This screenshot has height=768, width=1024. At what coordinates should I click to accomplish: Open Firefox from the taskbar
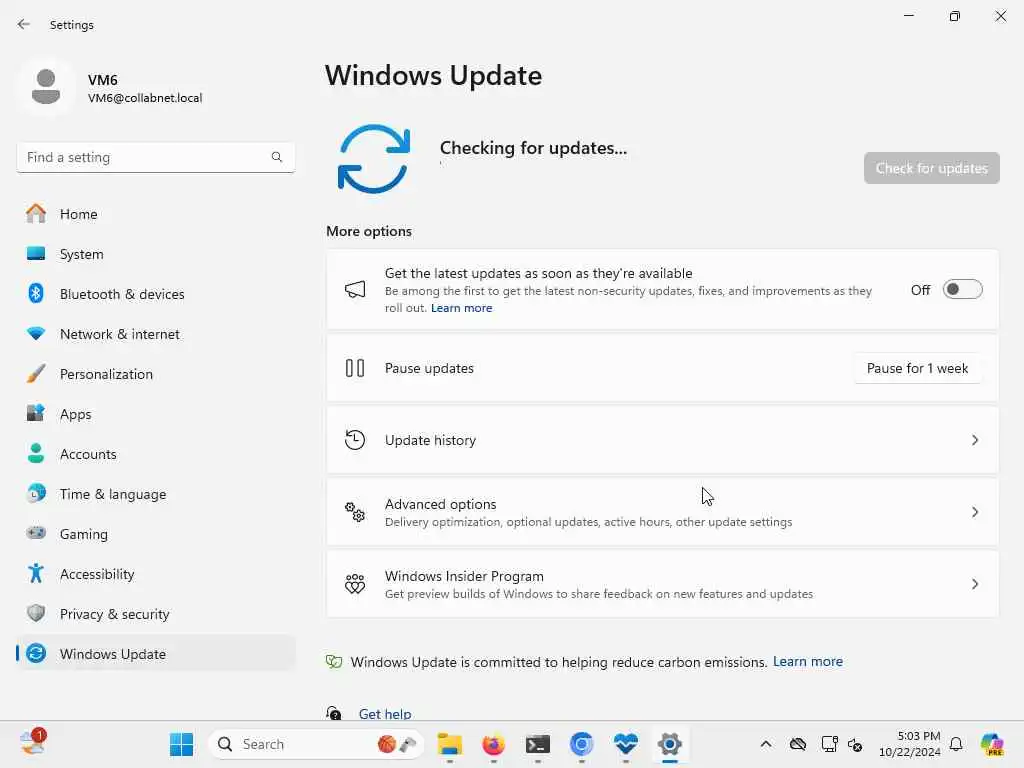[493, 744]
